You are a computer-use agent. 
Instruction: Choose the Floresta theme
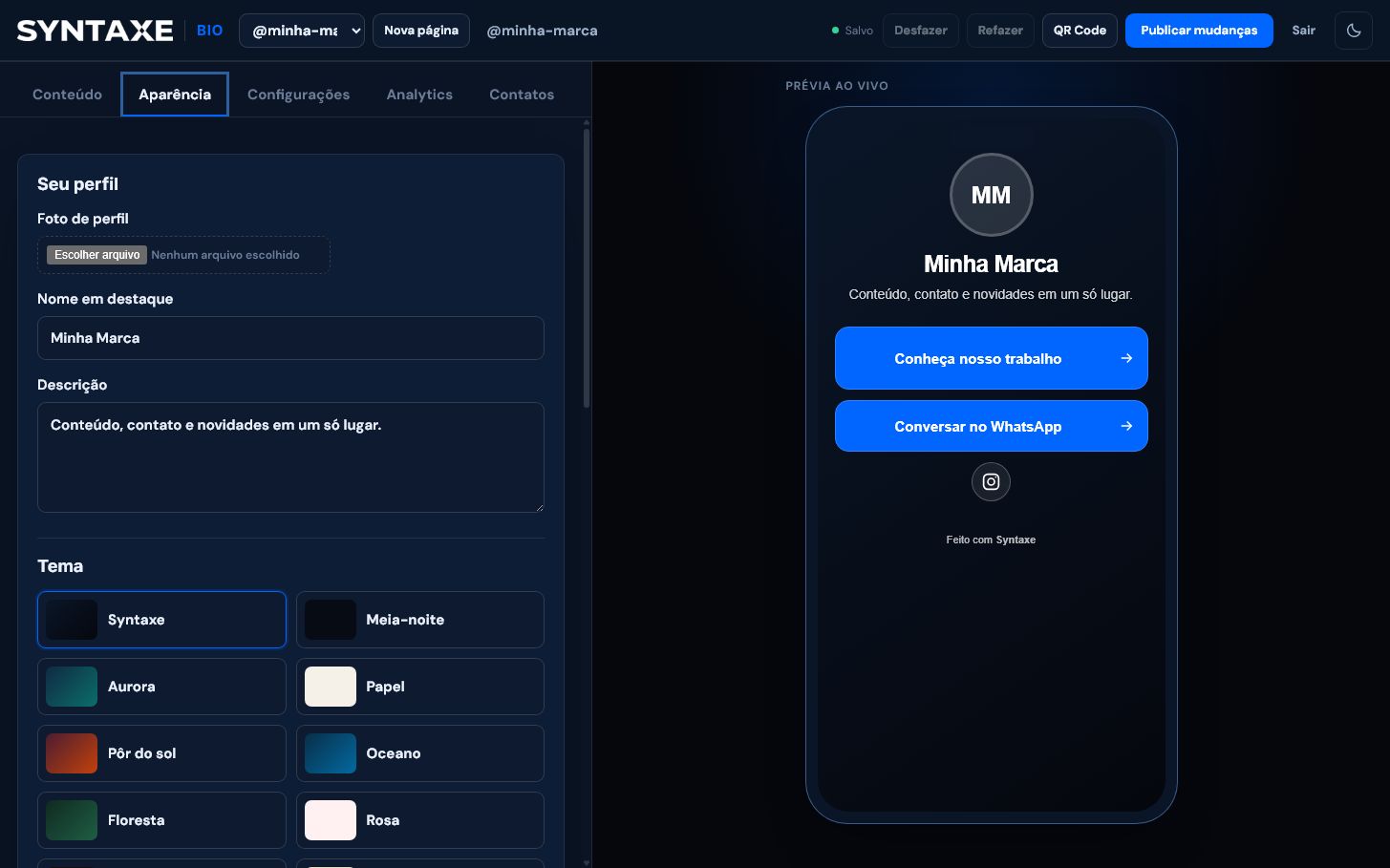pos(161,820)
